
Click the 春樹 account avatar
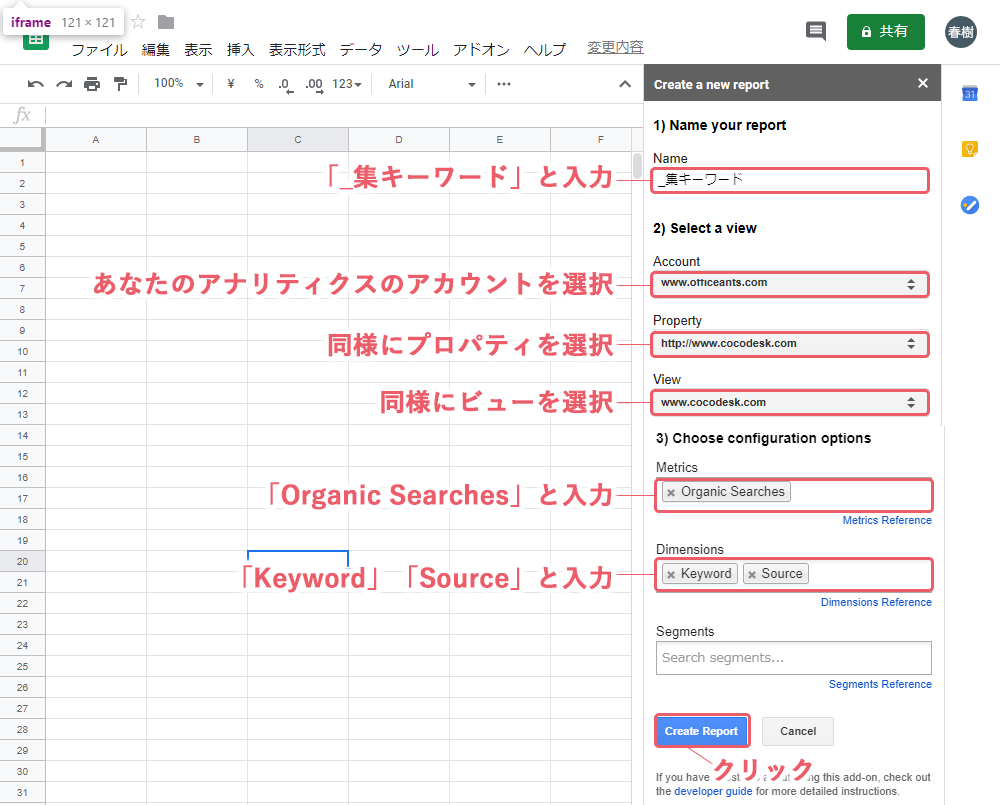(960, 32)
